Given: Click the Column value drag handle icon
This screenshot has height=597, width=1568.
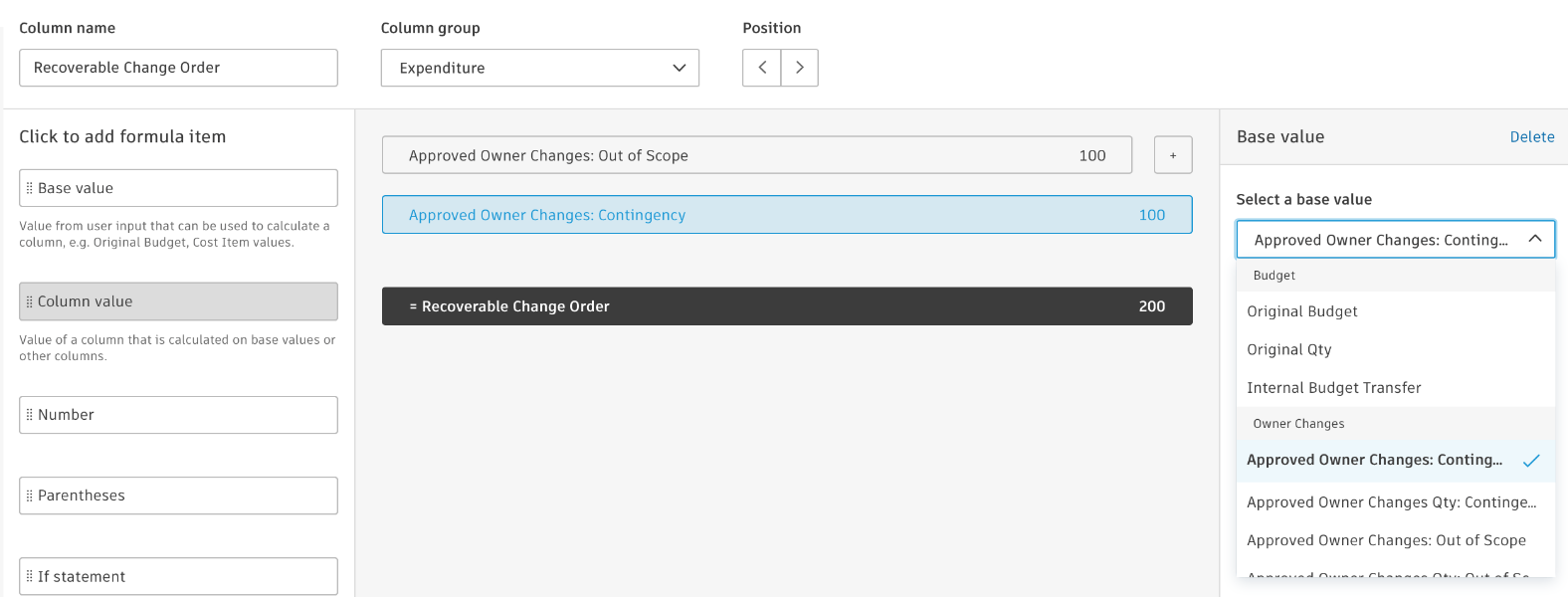Looking at the screenshot, I should [x=30, y=301].
